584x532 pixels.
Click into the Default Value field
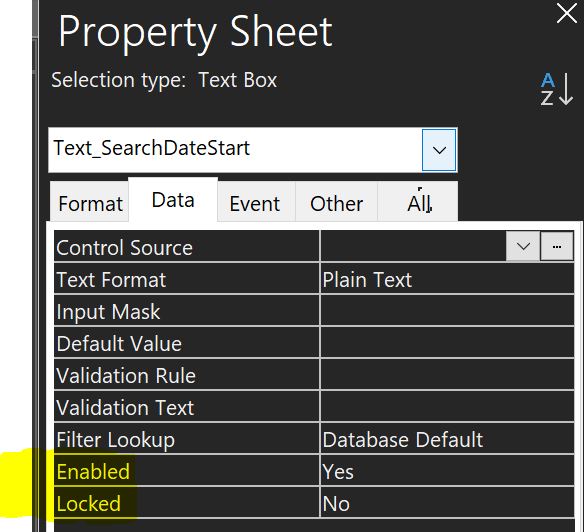click(447, 343)
